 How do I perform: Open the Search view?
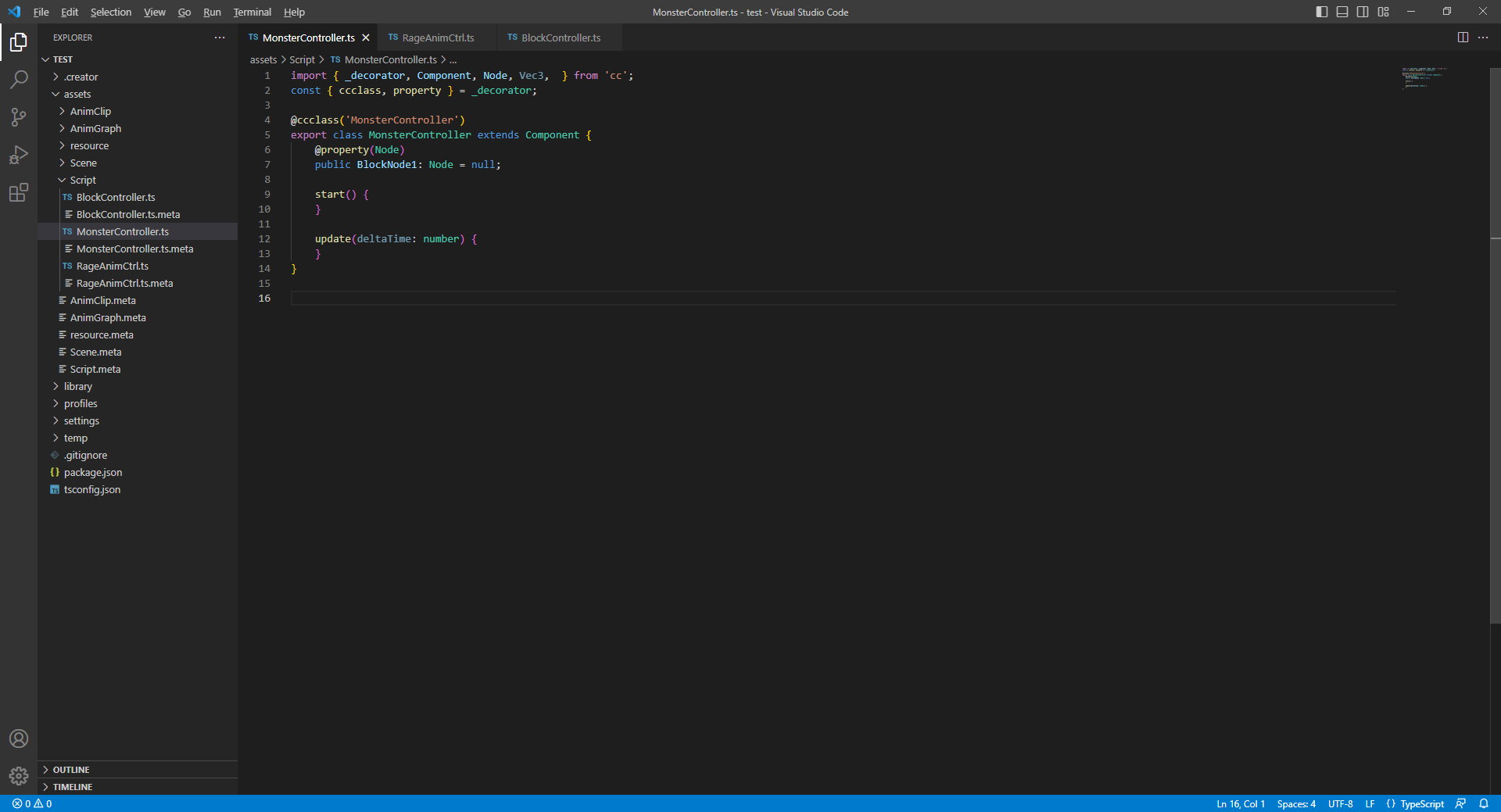[19, 80]
